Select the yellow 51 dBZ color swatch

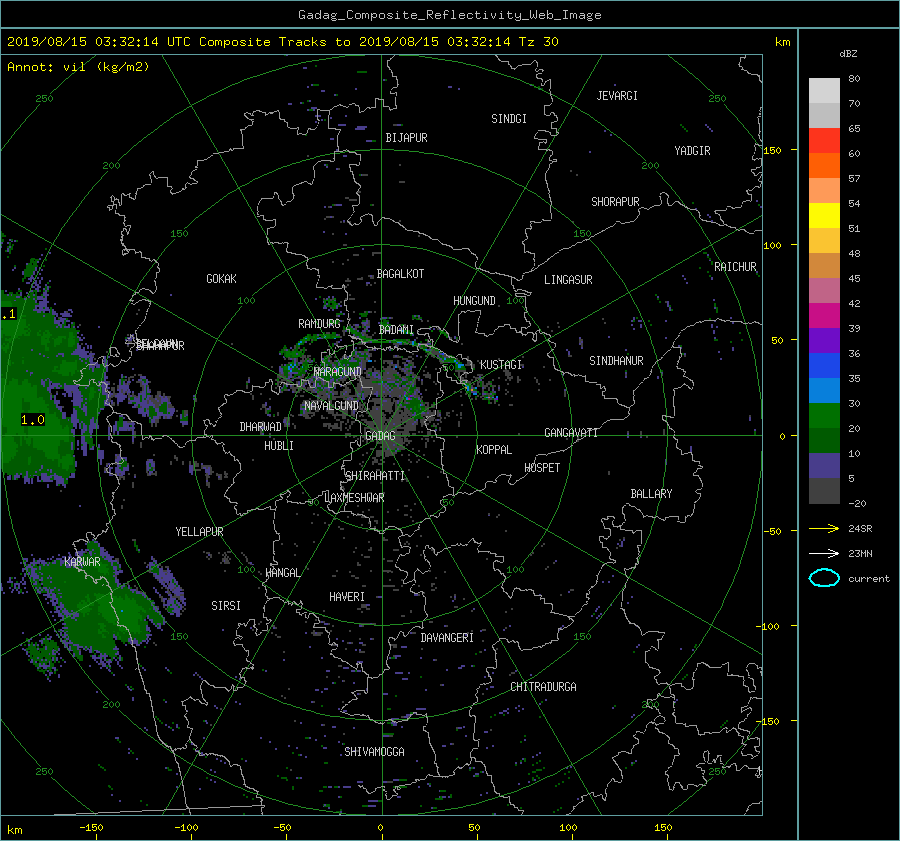tap(824, 216)
